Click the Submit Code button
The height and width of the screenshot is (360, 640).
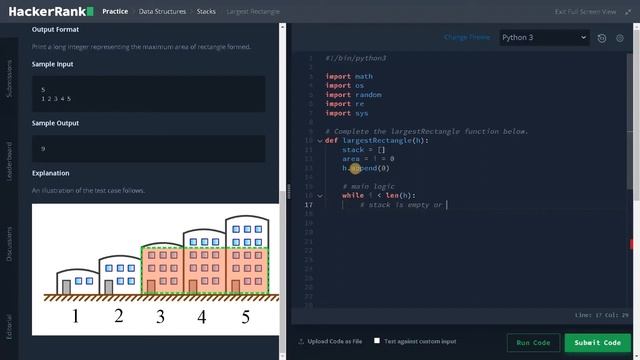point(598,343)
